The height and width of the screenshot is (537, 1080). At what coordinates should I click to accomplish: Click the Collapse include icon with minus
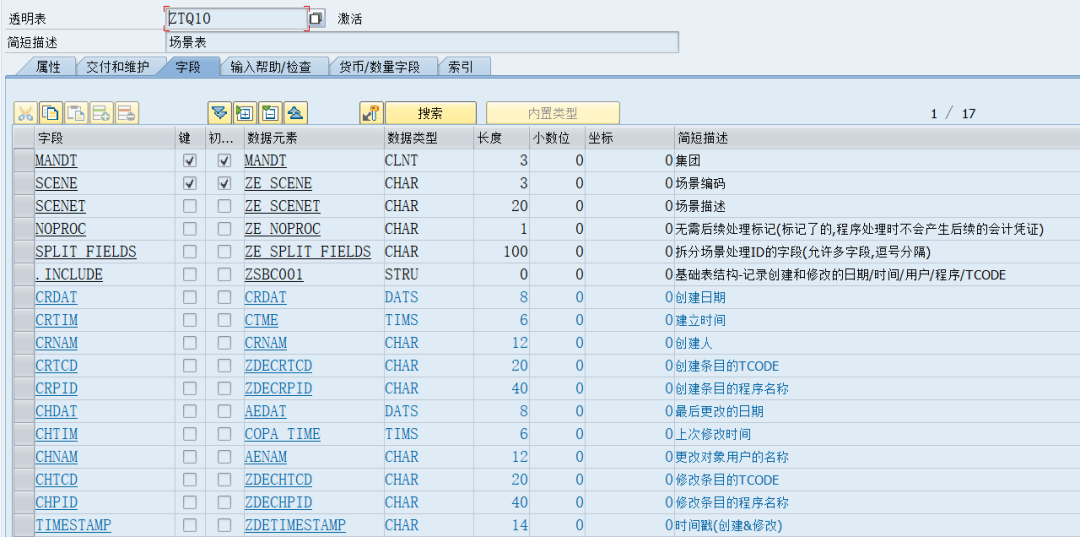(270, 113)
